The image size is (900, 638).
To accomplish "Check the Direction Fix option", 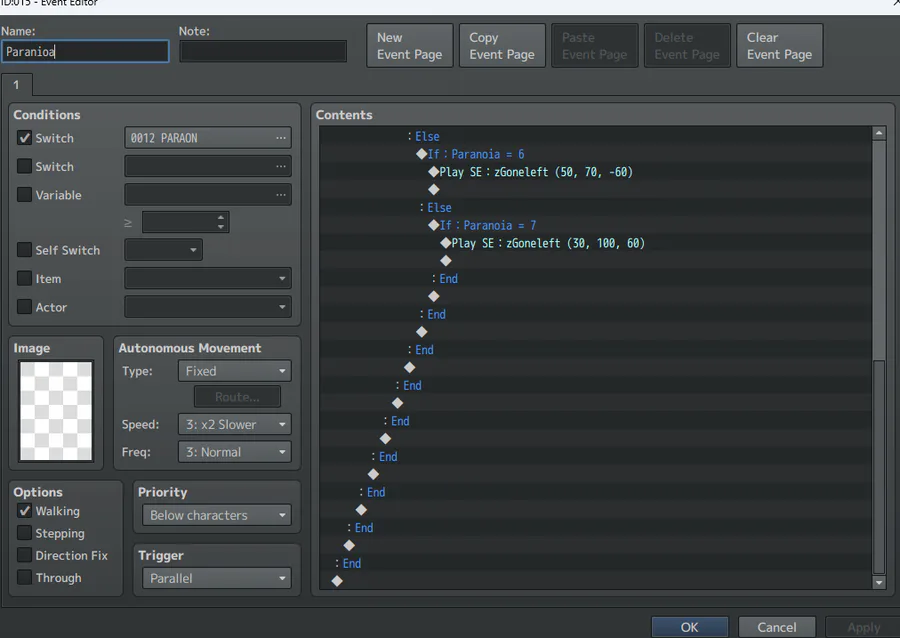I will (x=24, y=555).
